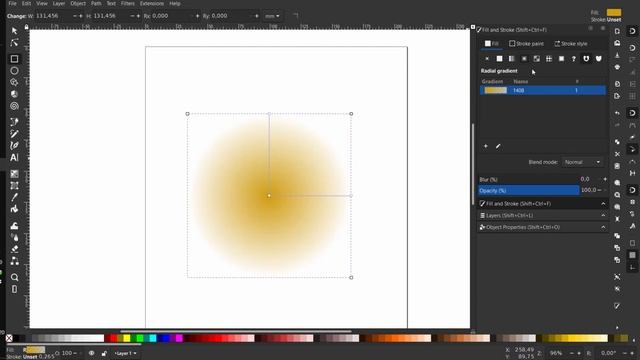Image resolution: width=640 pixels, height=360 pixels.
Task: Click the edit gradient pencil icon
Action: (x=498, y=146)
